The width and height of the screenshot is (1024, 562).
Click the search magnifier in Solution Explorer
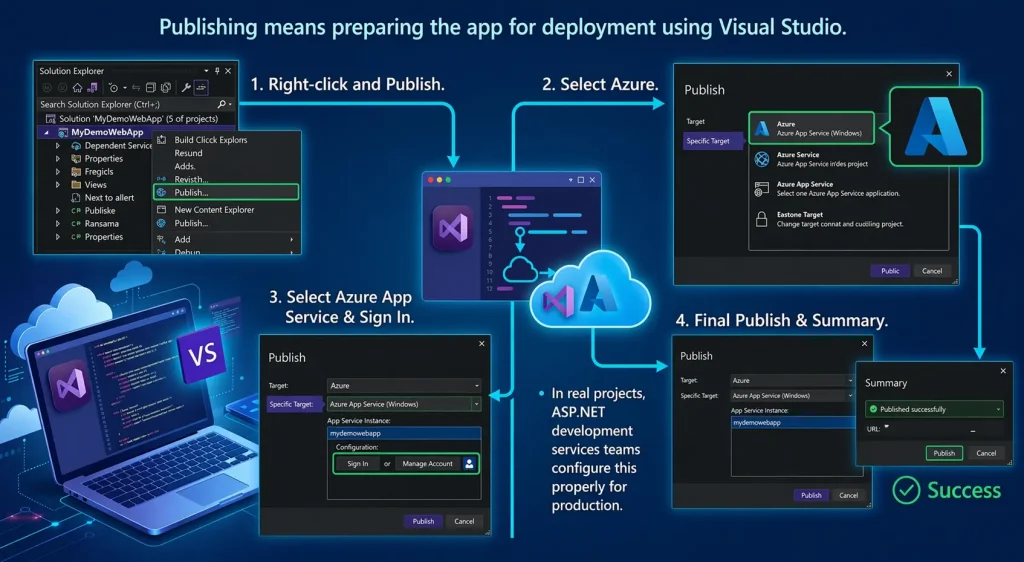(x=222, y=104)
